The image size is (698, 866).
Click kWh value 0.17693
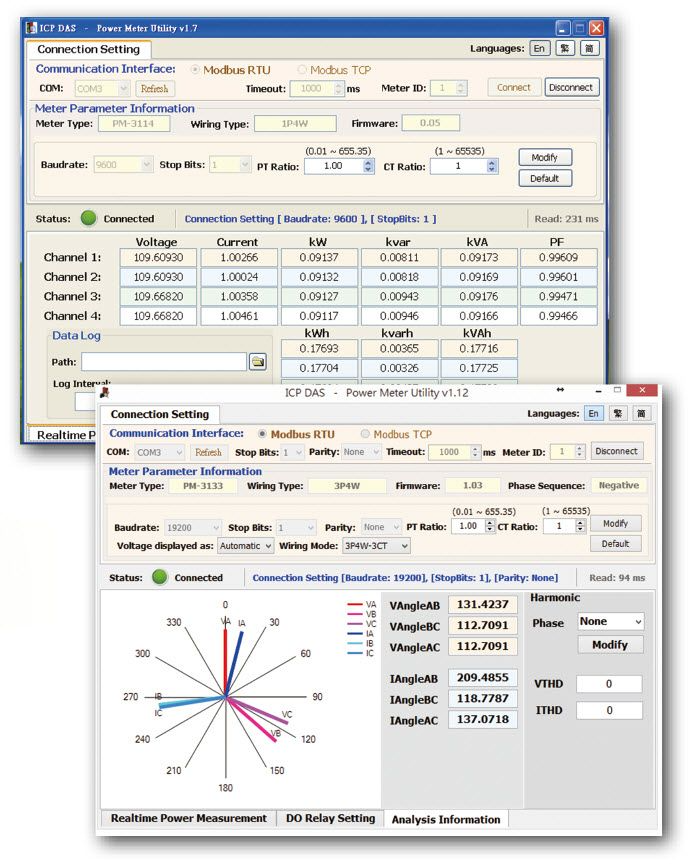320,348
